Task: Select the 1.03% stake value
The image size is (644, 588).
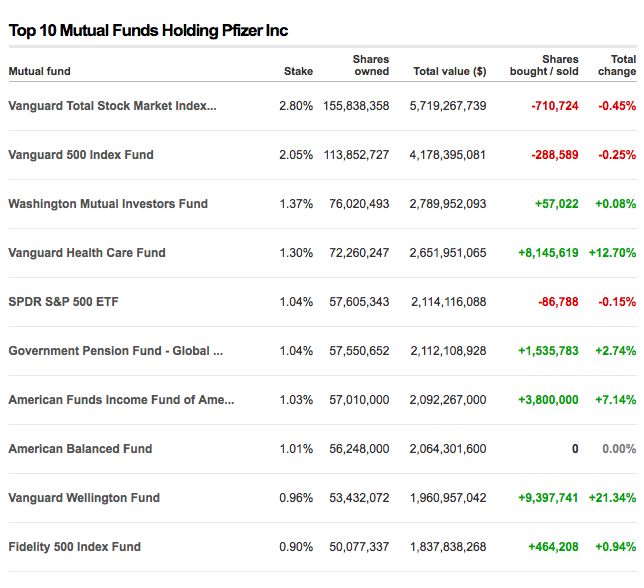Action: click(x=296, y=400)
